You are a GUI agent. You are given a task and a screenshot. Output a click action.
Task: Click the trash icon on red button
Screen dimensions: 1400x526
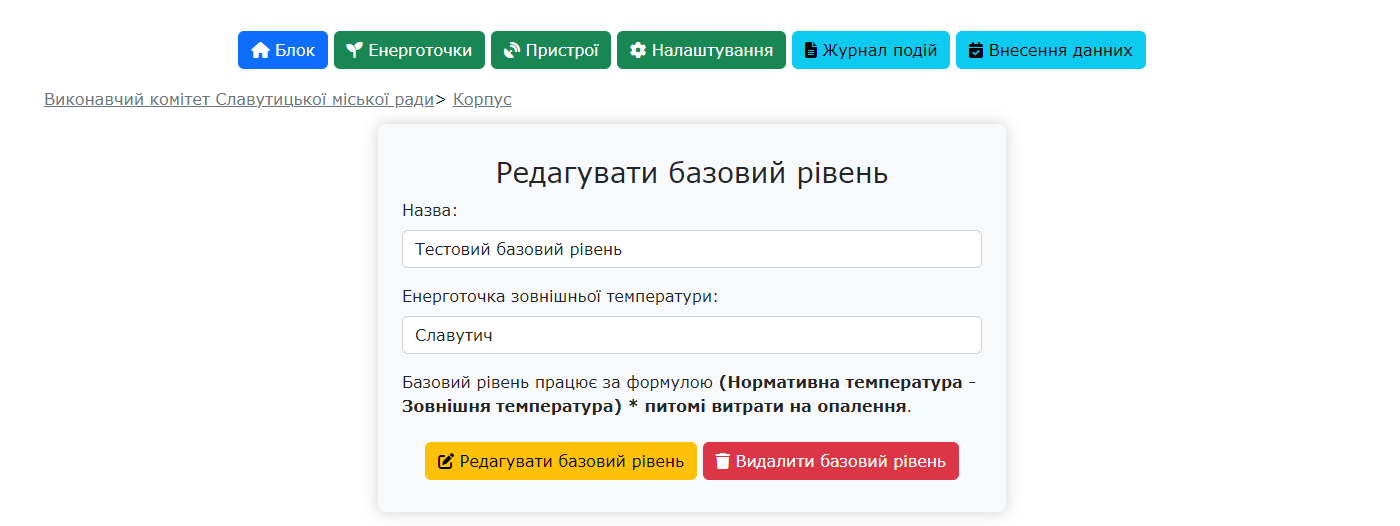tap(723, 461)
